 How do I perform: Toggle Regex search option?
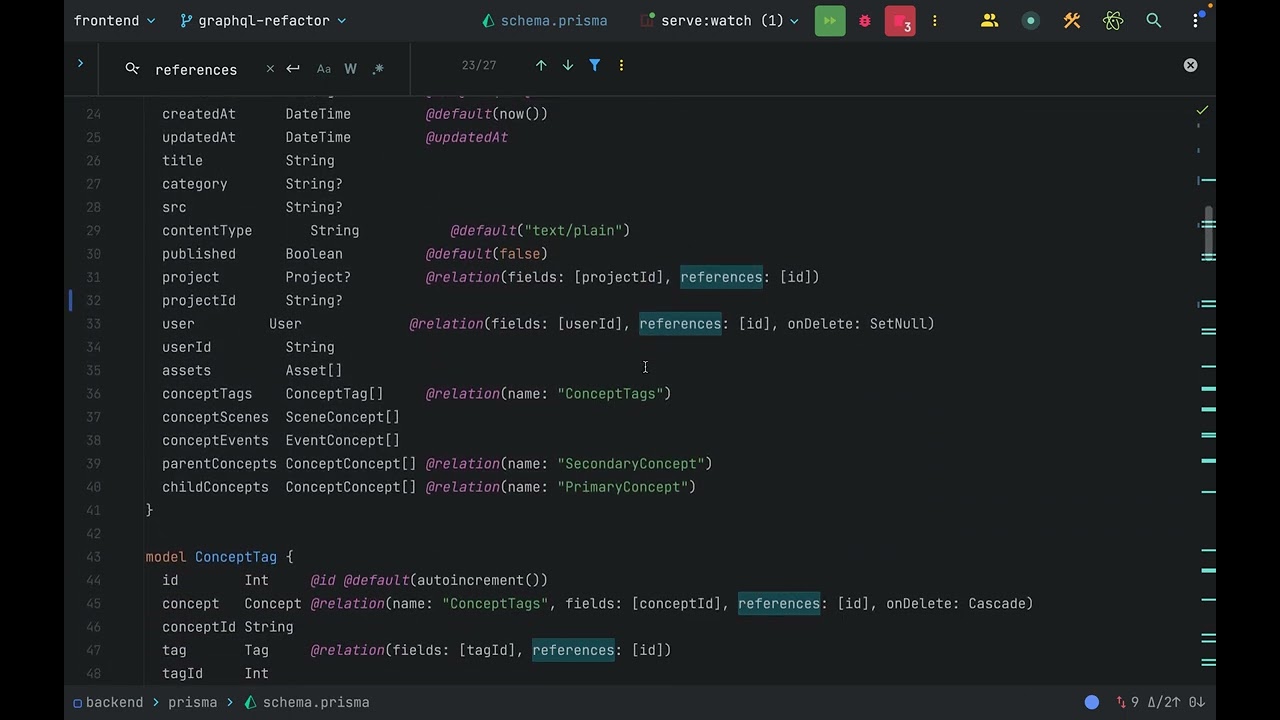[378, 69]
